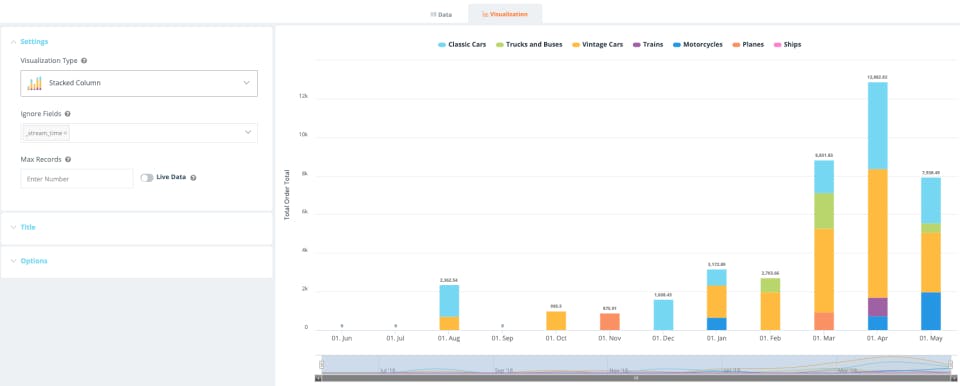Select the Trucks and Buses segment in February column
960x386 pixels.
[770, 285]
